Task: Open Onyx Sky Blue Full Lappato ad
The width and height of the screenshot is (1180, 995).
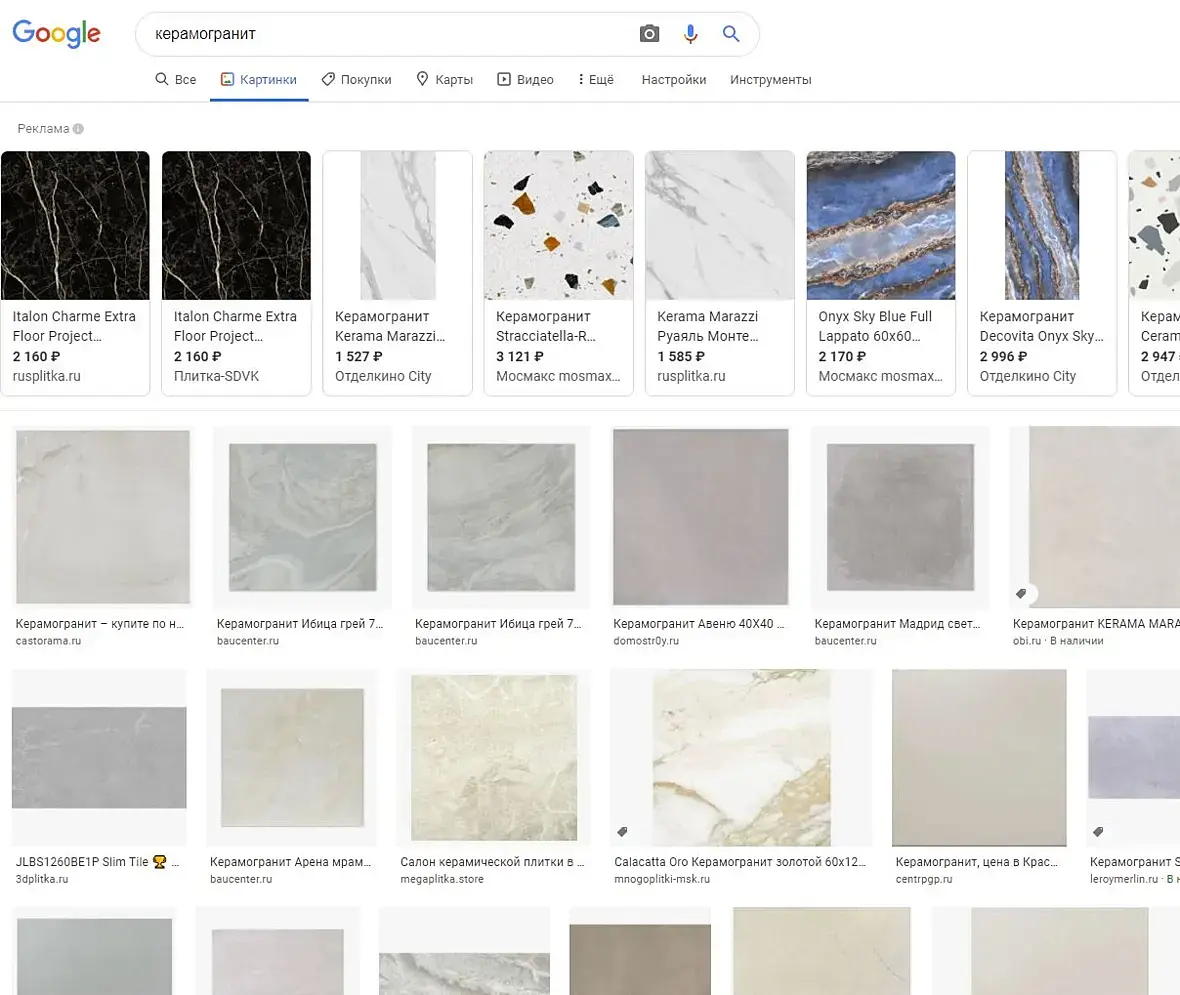Action: [x=880, y=272]
